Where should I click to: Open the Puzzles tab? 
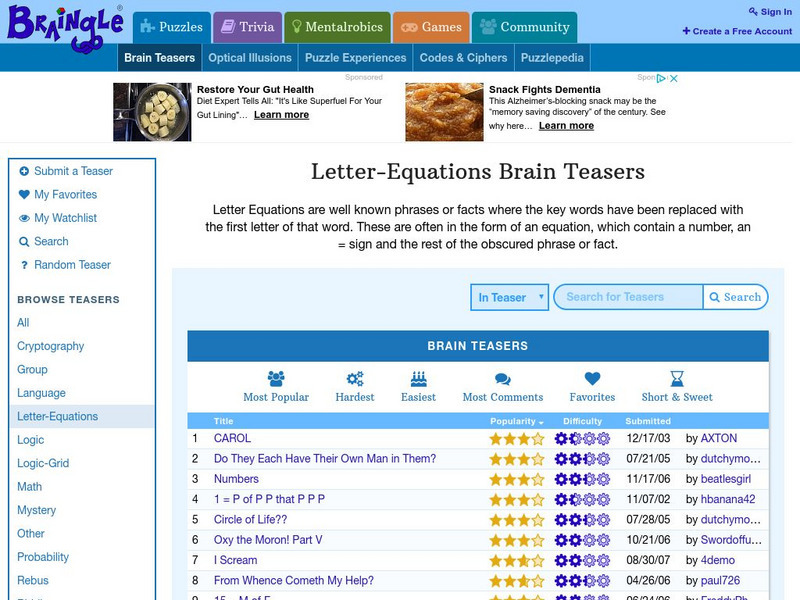tap(171, 28)
